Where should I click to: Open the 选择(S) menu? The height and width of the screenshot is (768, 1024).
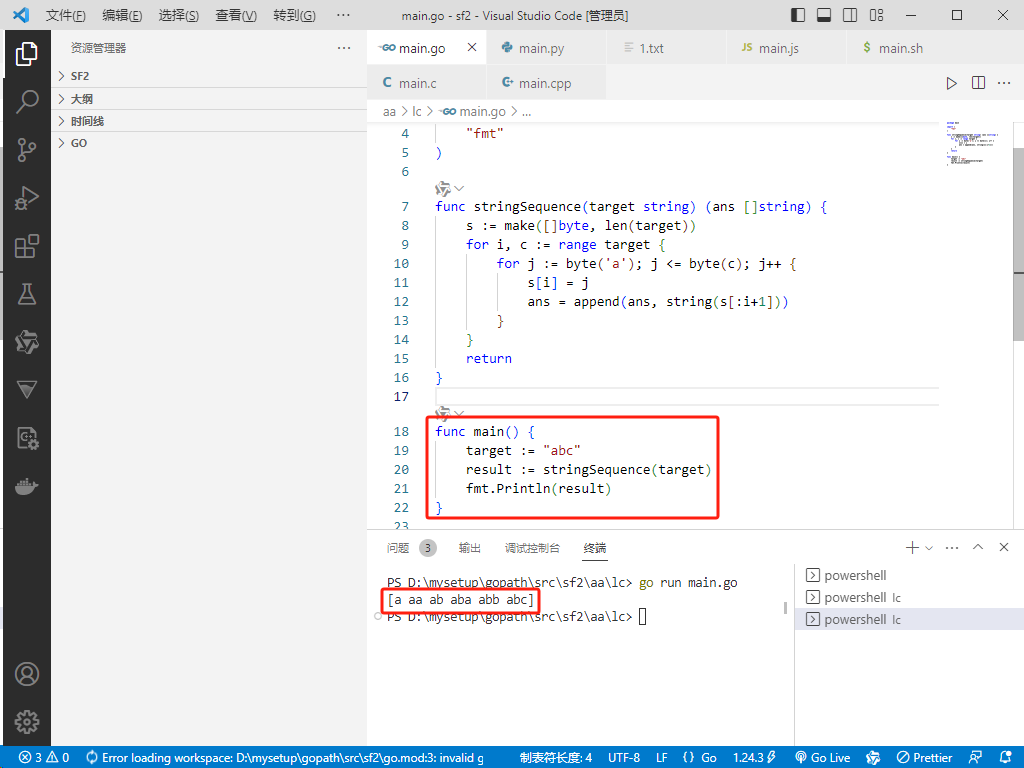pos(179,15)
